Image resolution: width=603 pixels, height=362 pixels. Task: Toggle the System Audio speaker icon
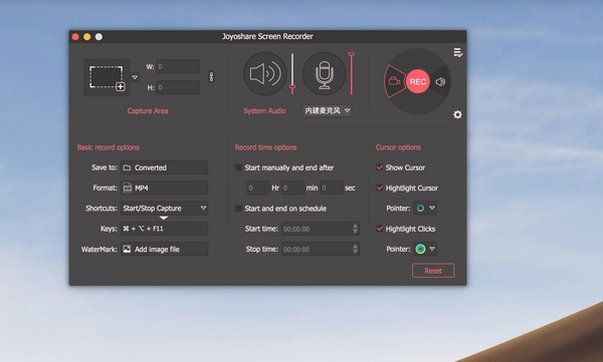pos(265,73)
